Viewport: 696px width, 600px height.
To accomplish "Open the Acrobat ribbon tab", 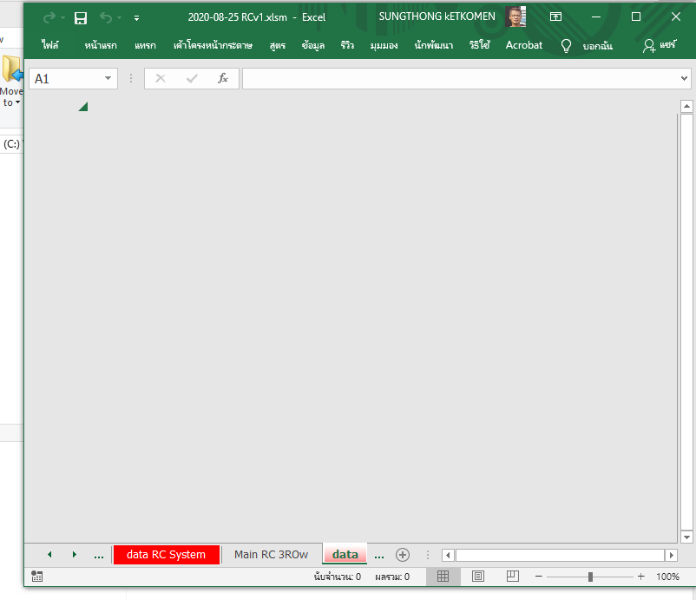I will (x=524, y=46).
